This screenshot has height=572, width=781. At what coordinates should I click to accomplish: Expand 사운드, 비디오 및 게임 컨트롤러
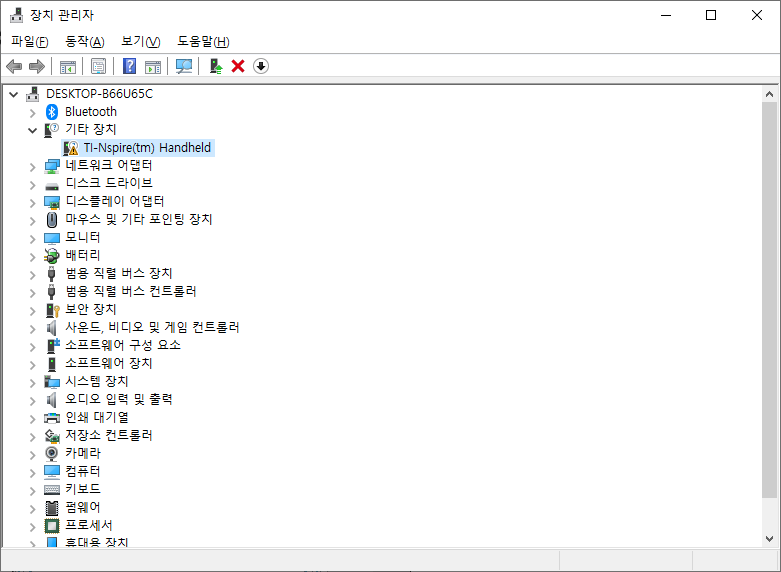[33, 329]
